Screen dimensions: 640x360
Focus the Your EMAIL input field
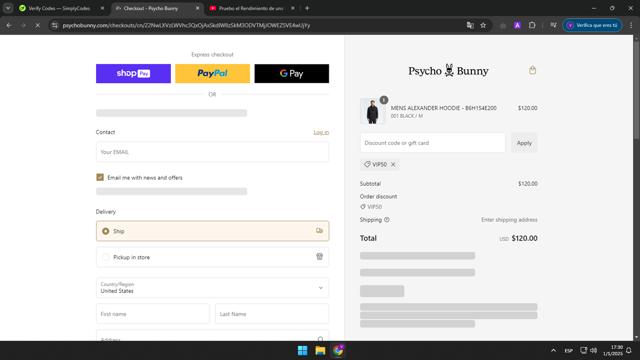(212, 152)
